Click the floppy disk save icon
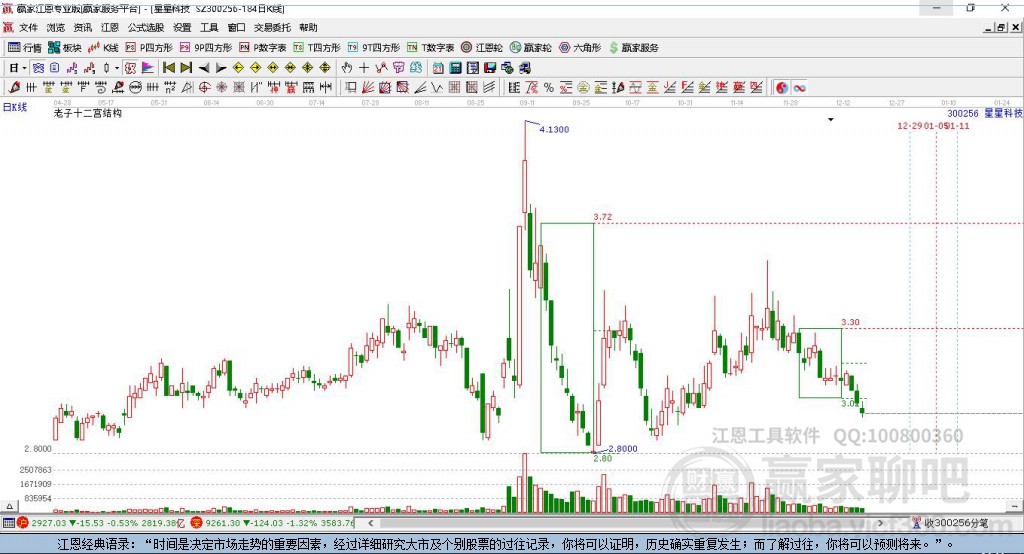The height and width of the screenshot is (554, 1024). (490, 68)
